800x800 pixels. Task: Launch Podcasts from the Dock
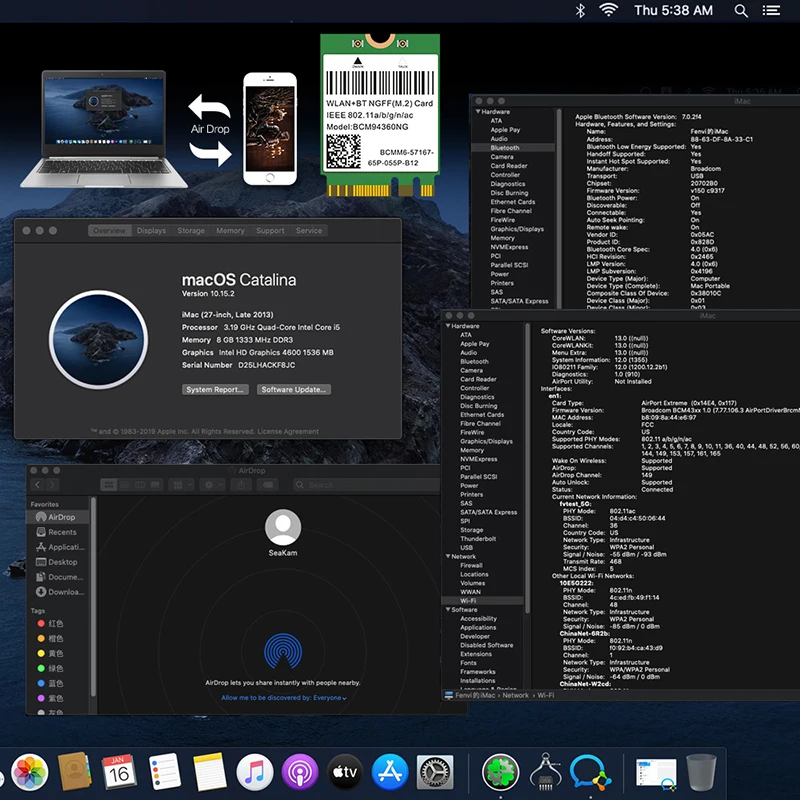299,772
